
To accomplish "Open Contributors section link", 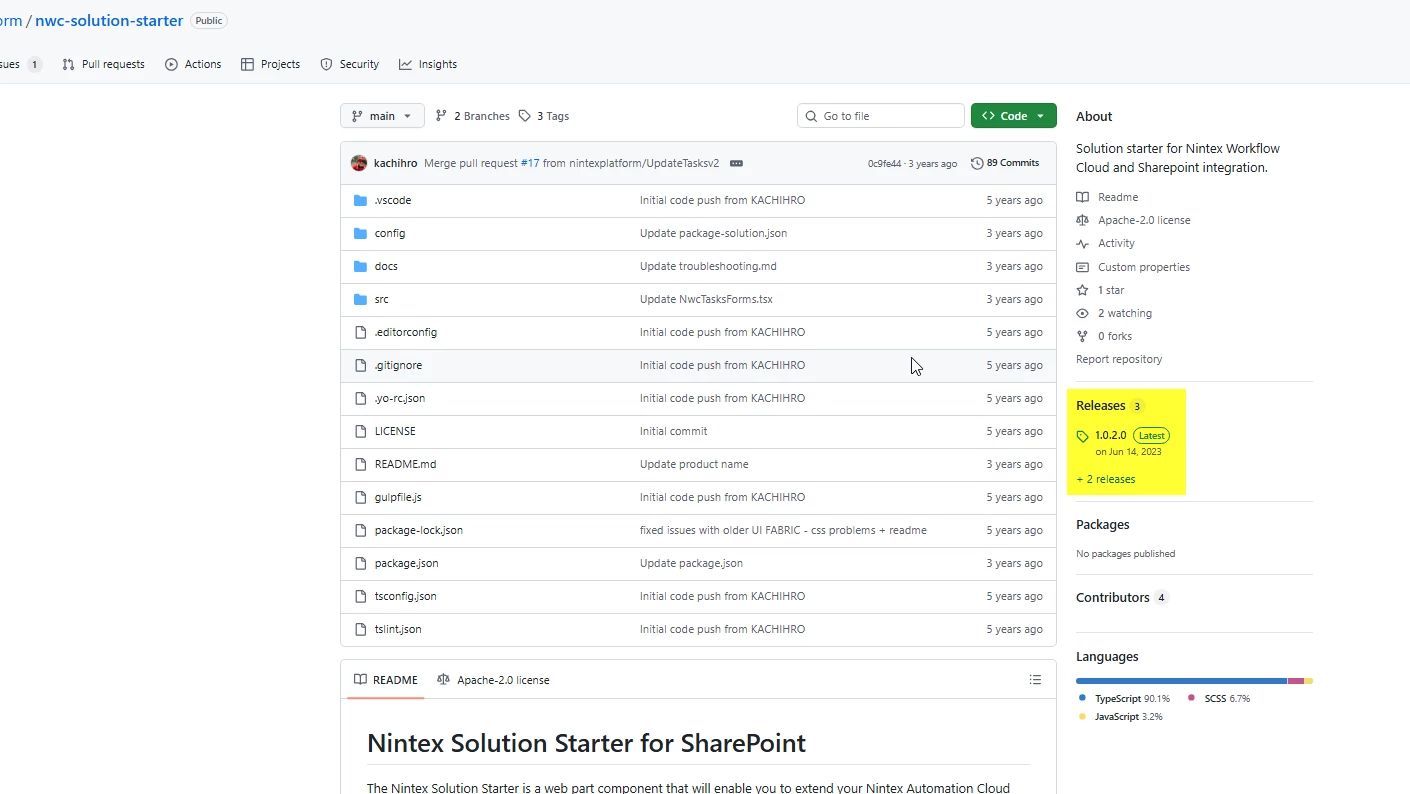I will coord(1113,598).
